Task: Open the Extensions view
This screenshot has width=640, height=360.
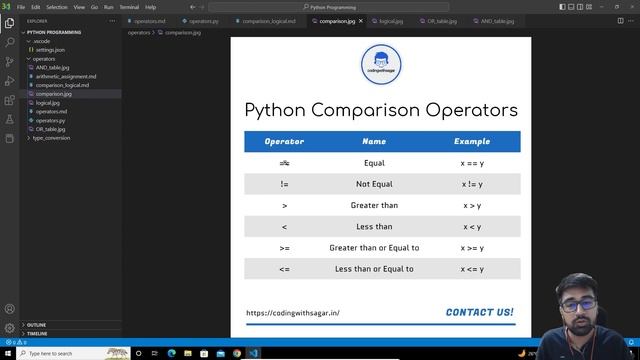Action: click(x=9, y=100)
